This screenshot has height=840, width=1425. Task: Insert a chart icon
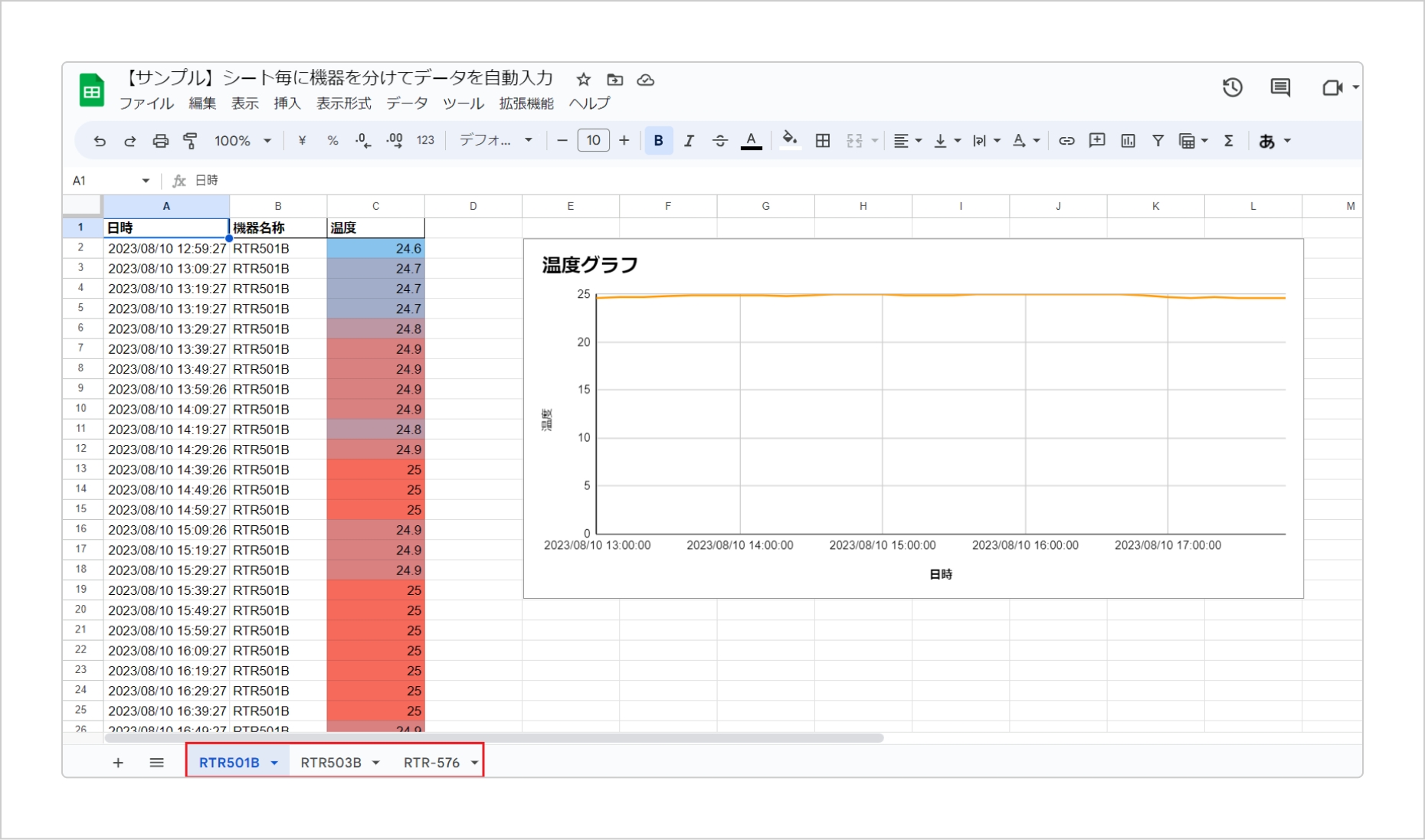1128,141
